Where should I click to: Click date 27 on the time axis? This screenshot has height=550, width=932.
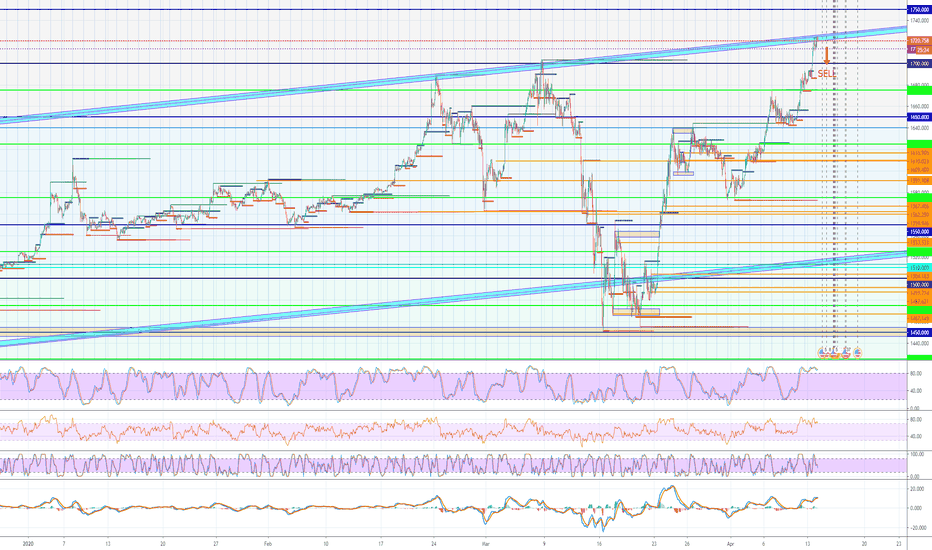click(216, 543)
